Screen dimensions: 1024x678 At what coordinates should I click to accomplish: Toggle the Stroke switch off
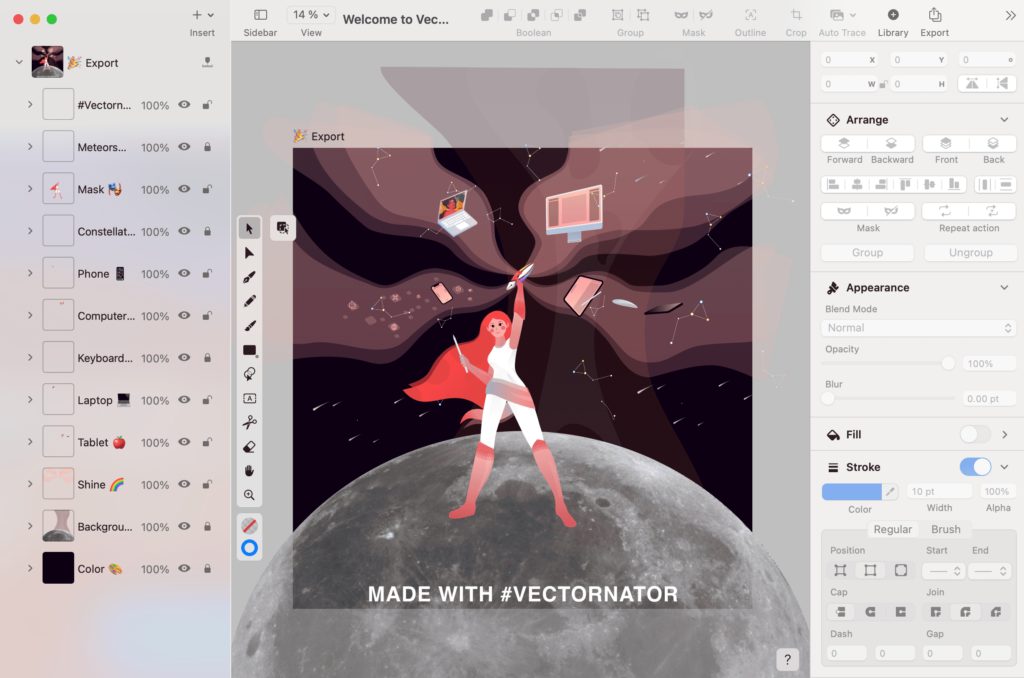tap(975, 466)
